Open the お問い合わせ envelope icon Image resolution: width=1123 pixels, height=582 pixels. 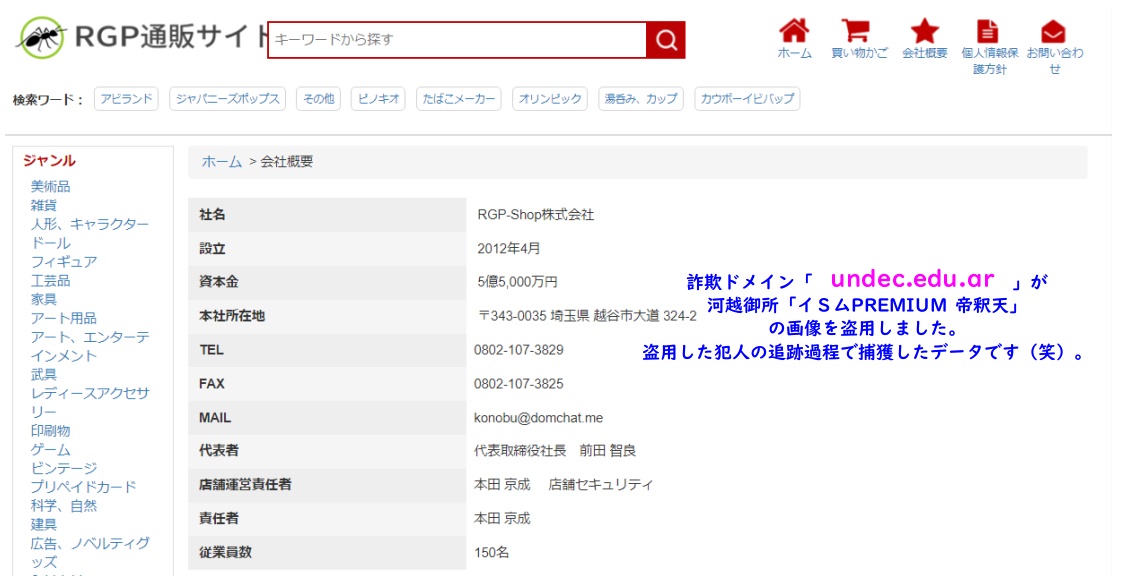pyautogui.click(x=1053, y=31)
